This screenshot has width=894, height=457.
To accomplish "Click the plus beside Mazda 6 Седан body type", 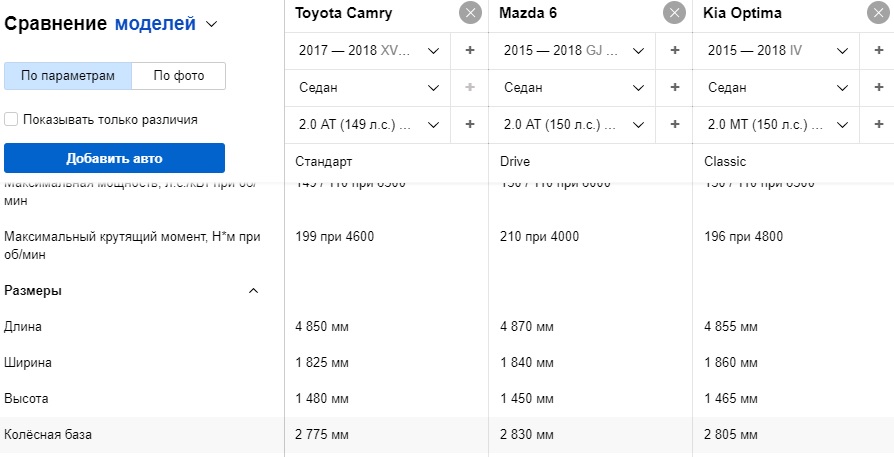I will 674,87.
